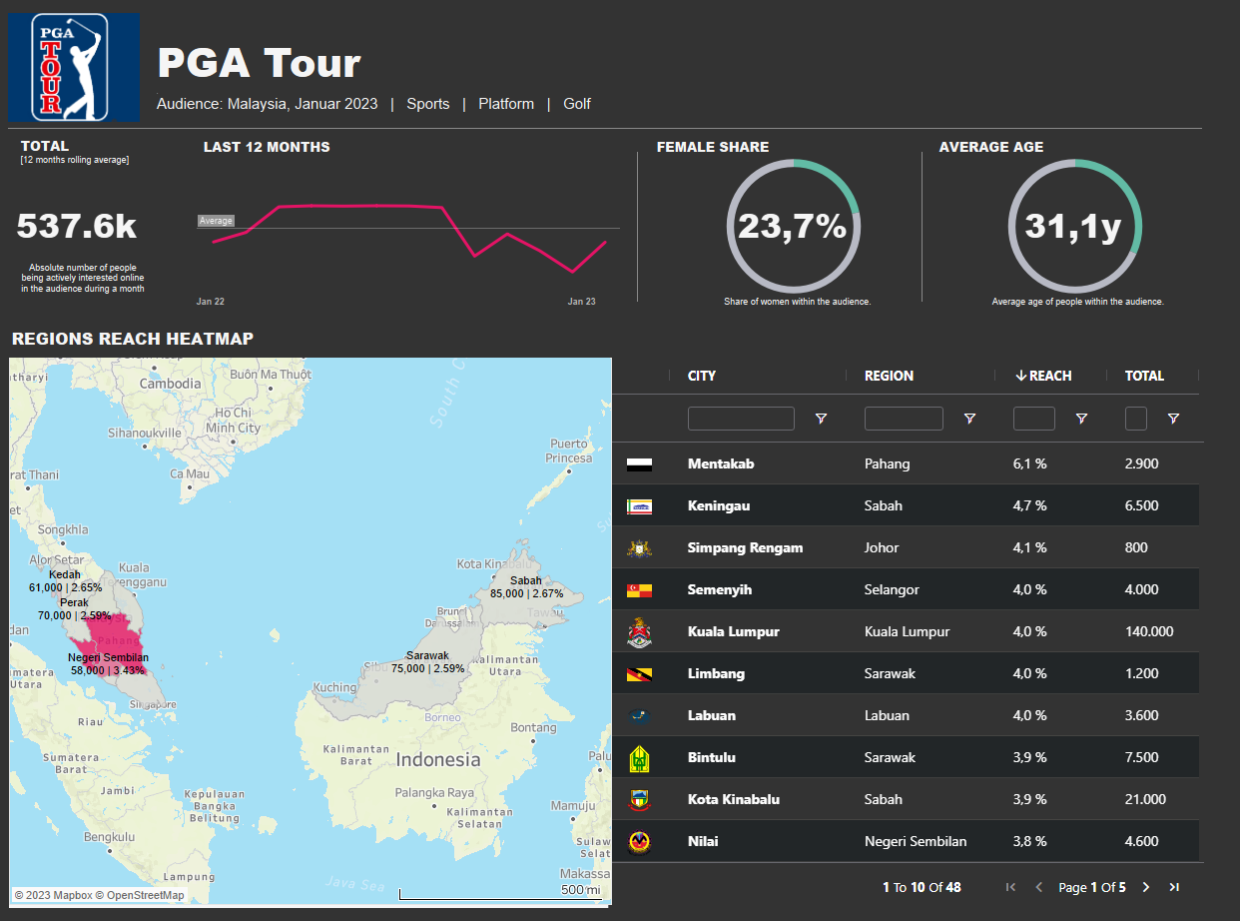Click the Kota Kinabalu crest icon
The width and height of the screenshot is (1240, 921).
click(640, 800)
